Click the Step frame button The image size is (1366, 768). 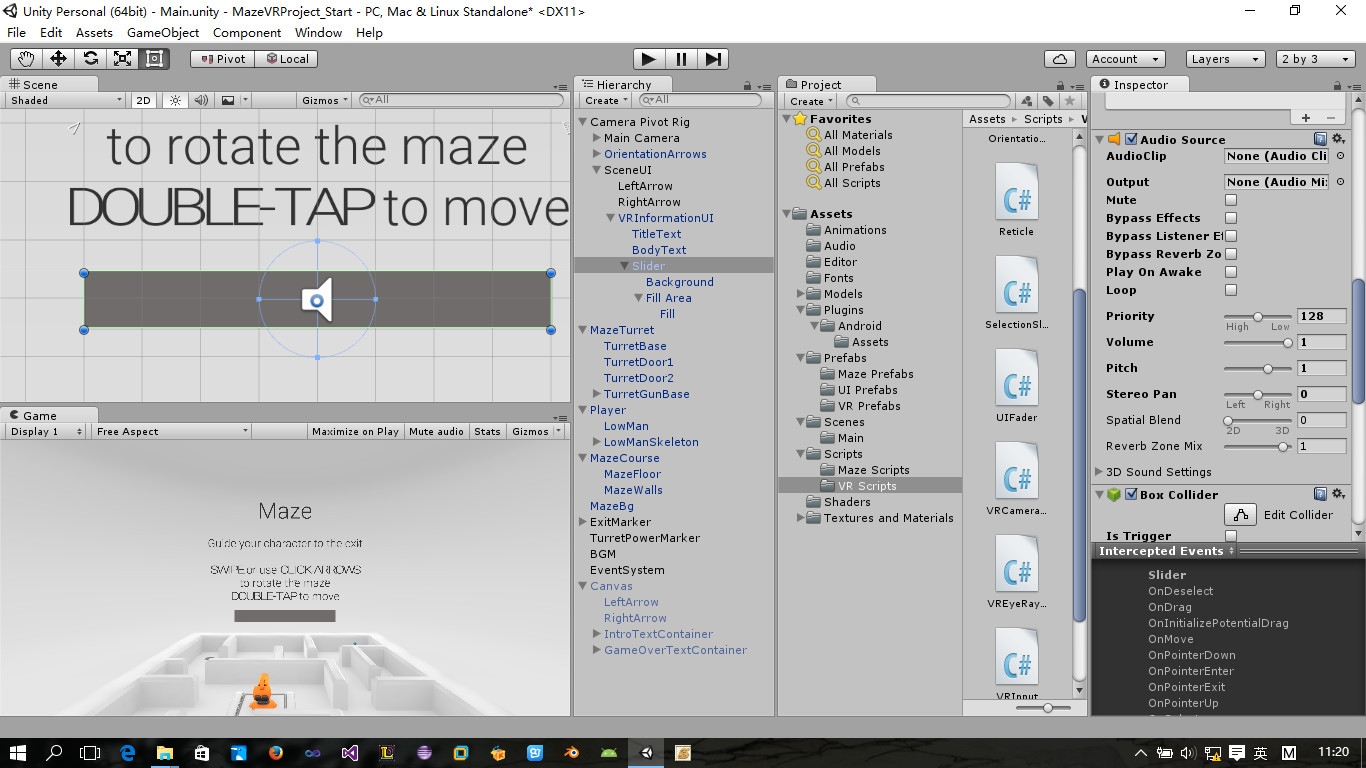(x=713, y=59)
